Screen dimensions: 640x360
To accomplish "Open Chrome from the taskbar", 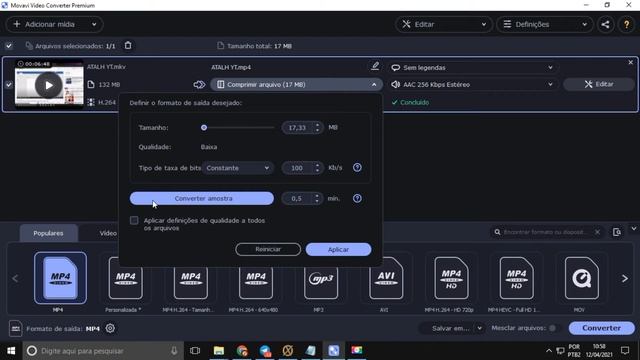I will 242,351.
